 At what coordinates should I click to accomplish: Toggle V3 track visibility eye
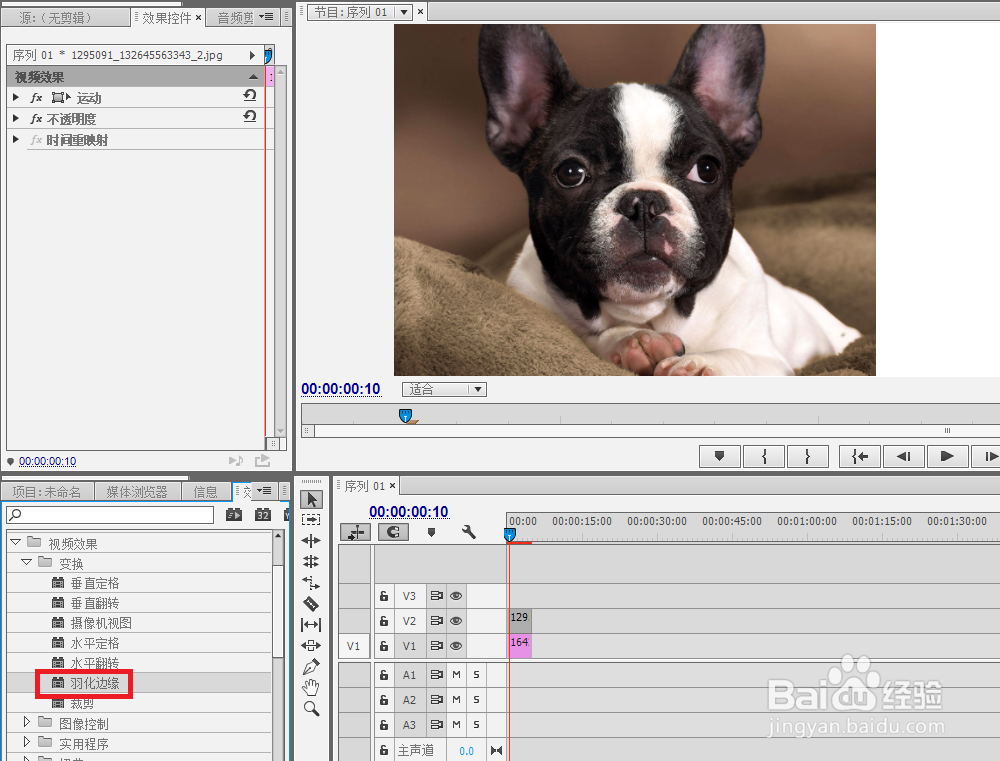[455, 596]
